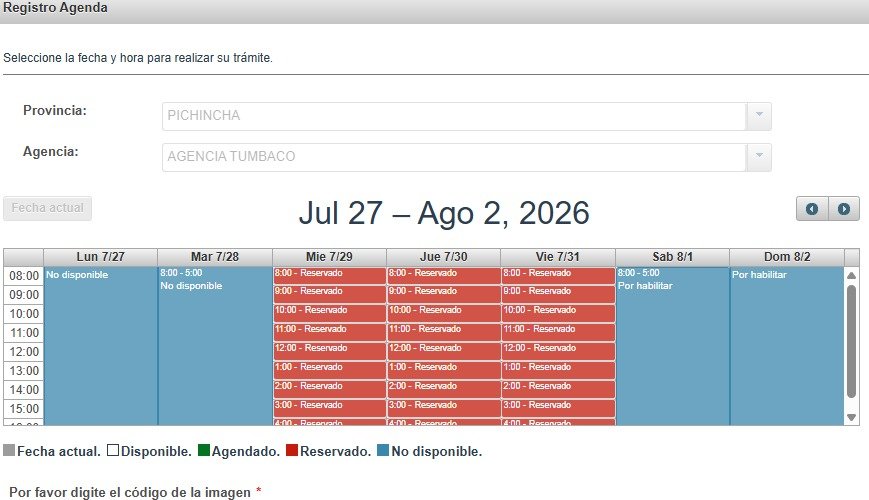Screen dimensions: 869x500
Task: Select the Mar 7/28 column header
Action: 214,257
